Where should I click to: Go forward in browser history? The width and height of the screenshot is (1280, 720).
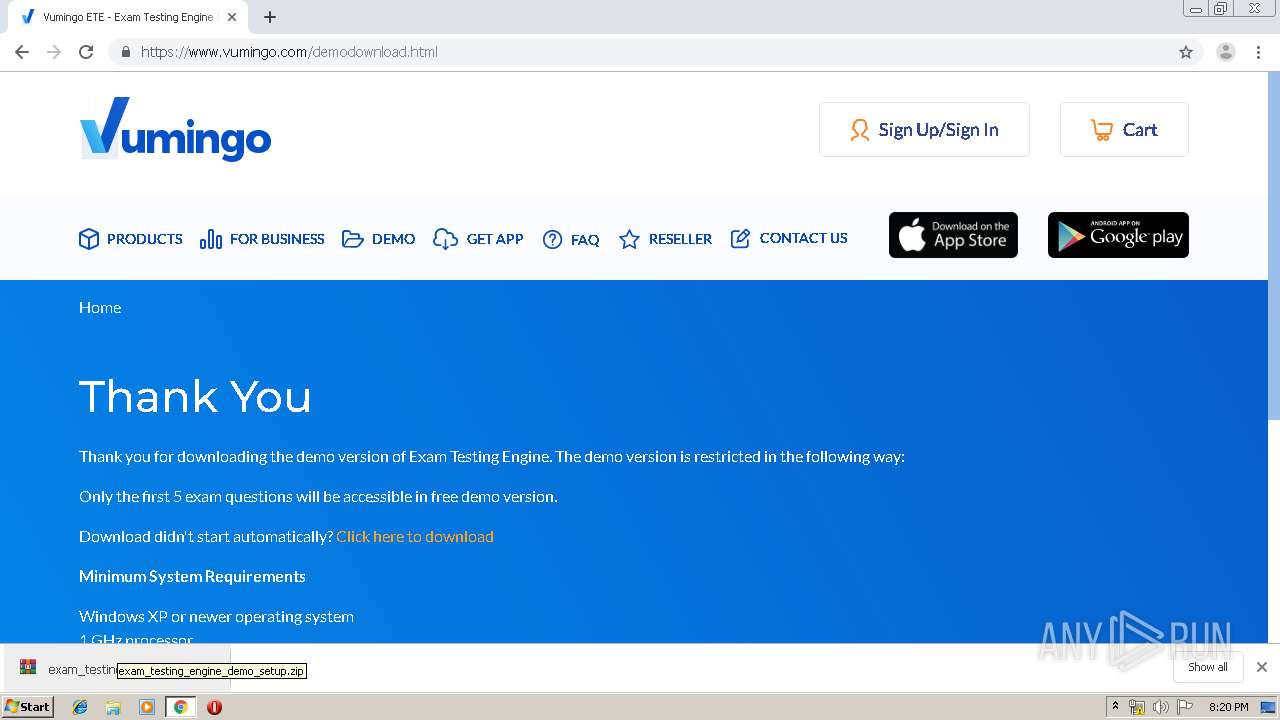(54, 52)
